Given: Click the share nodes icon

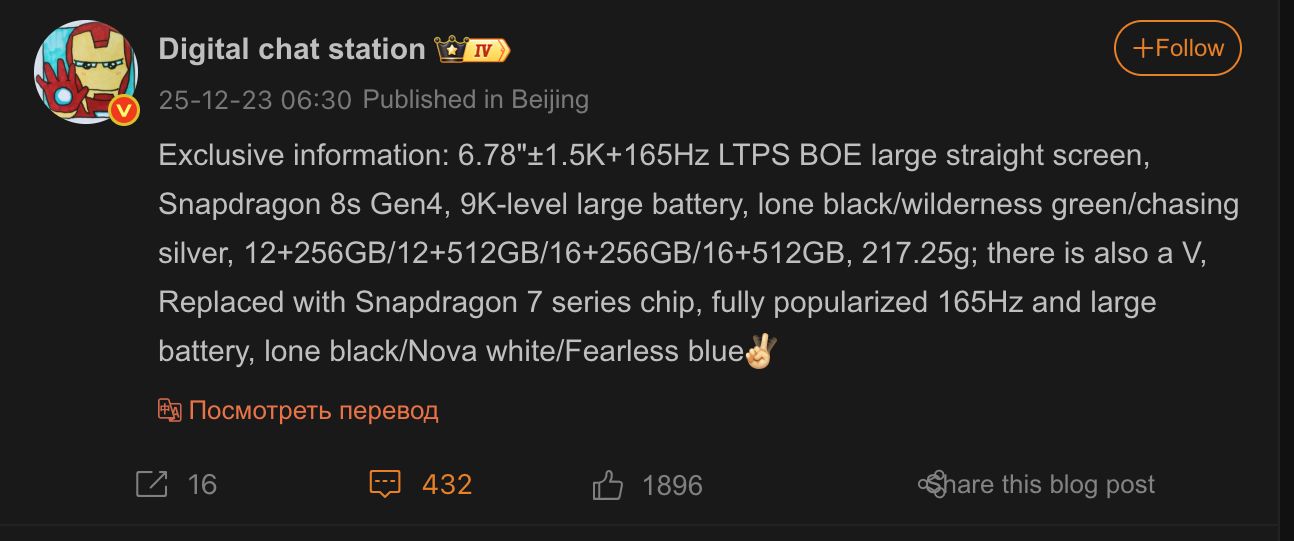Looking at the screenshot, I should point(931,484).
